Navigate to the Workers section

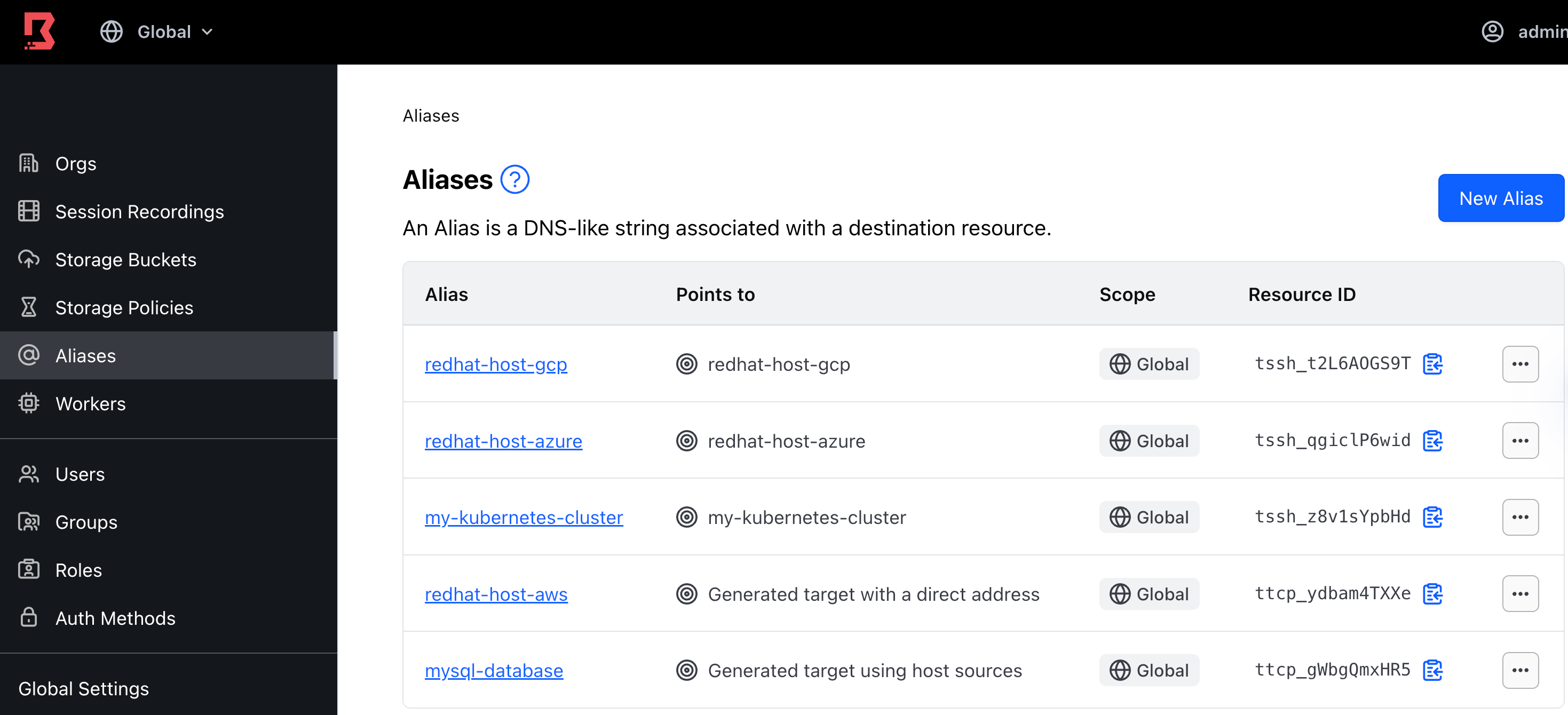[91, 403]
